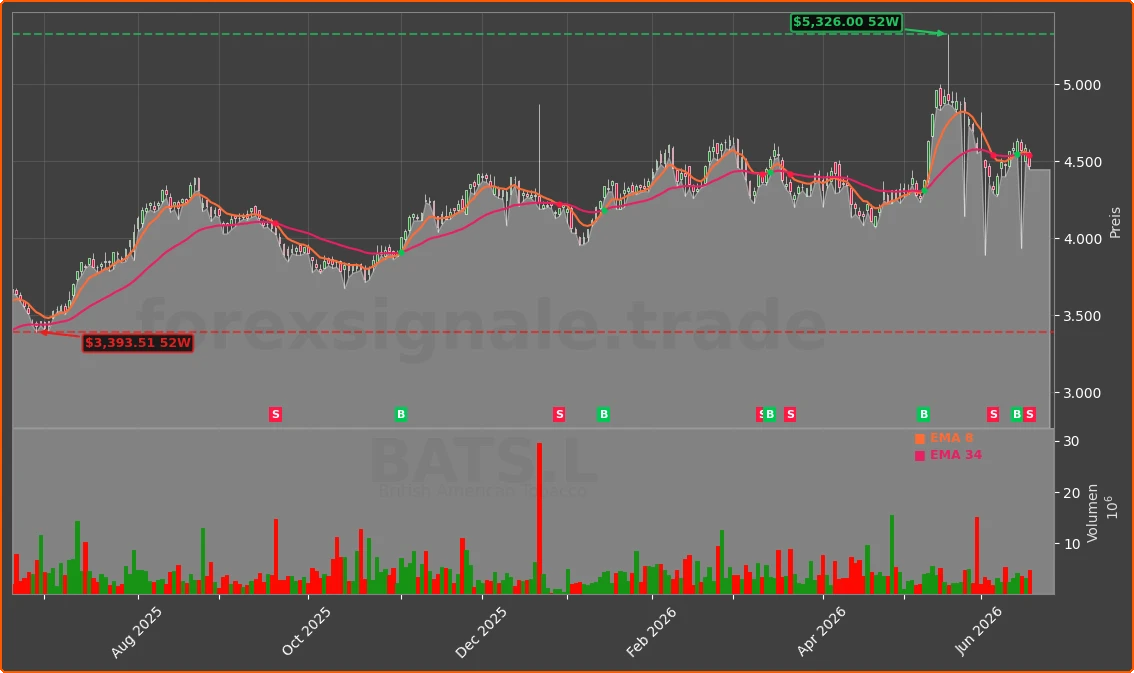The height and width of the screenshot is (673, 1134).
Task: Click the Dec 2025 date axis label
Action: pos(481,632)
